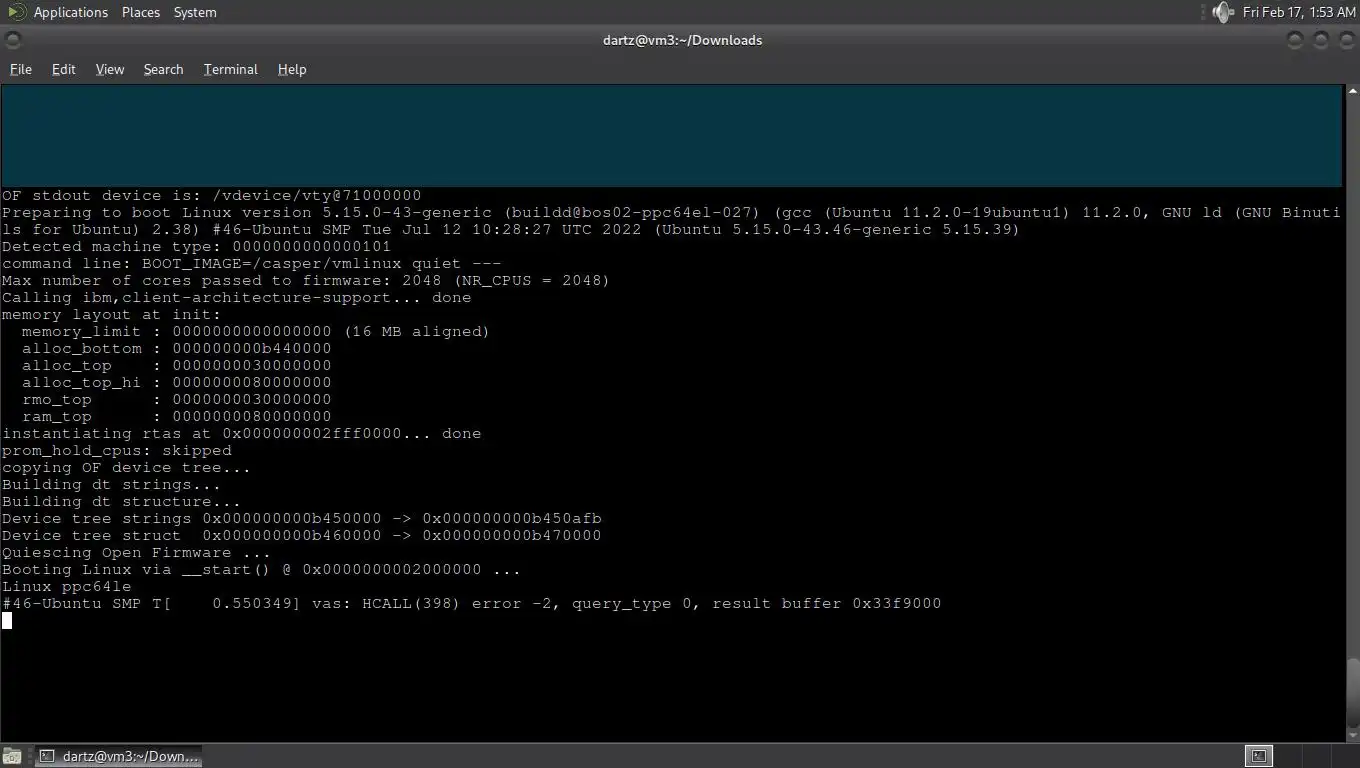The width and height of the screenshot is (1360, 768).
Task: Open the terminal File menu
Action: point(21,69)
